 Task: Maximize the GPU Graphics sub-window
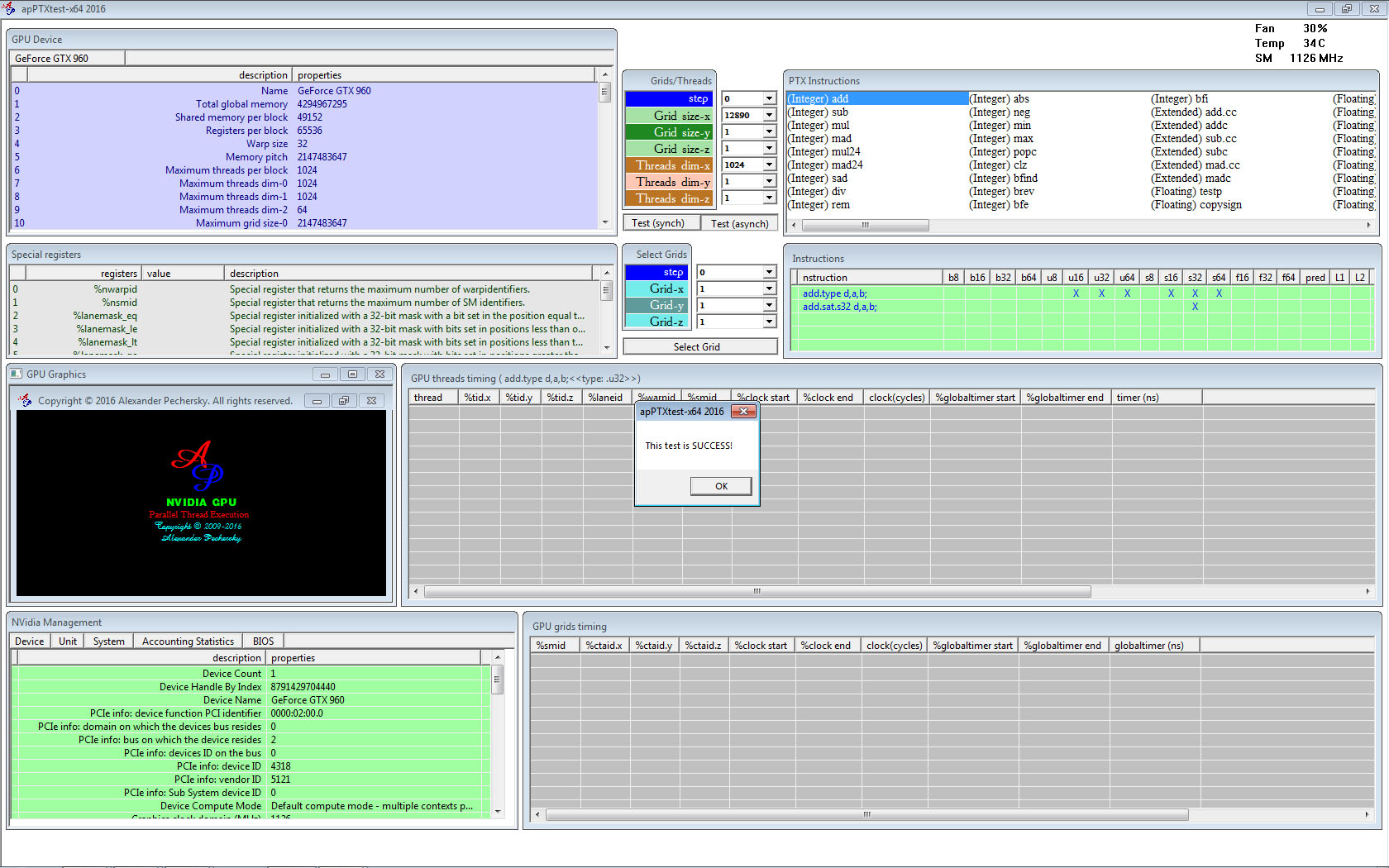pyautogui.click(x=352, y=374)
